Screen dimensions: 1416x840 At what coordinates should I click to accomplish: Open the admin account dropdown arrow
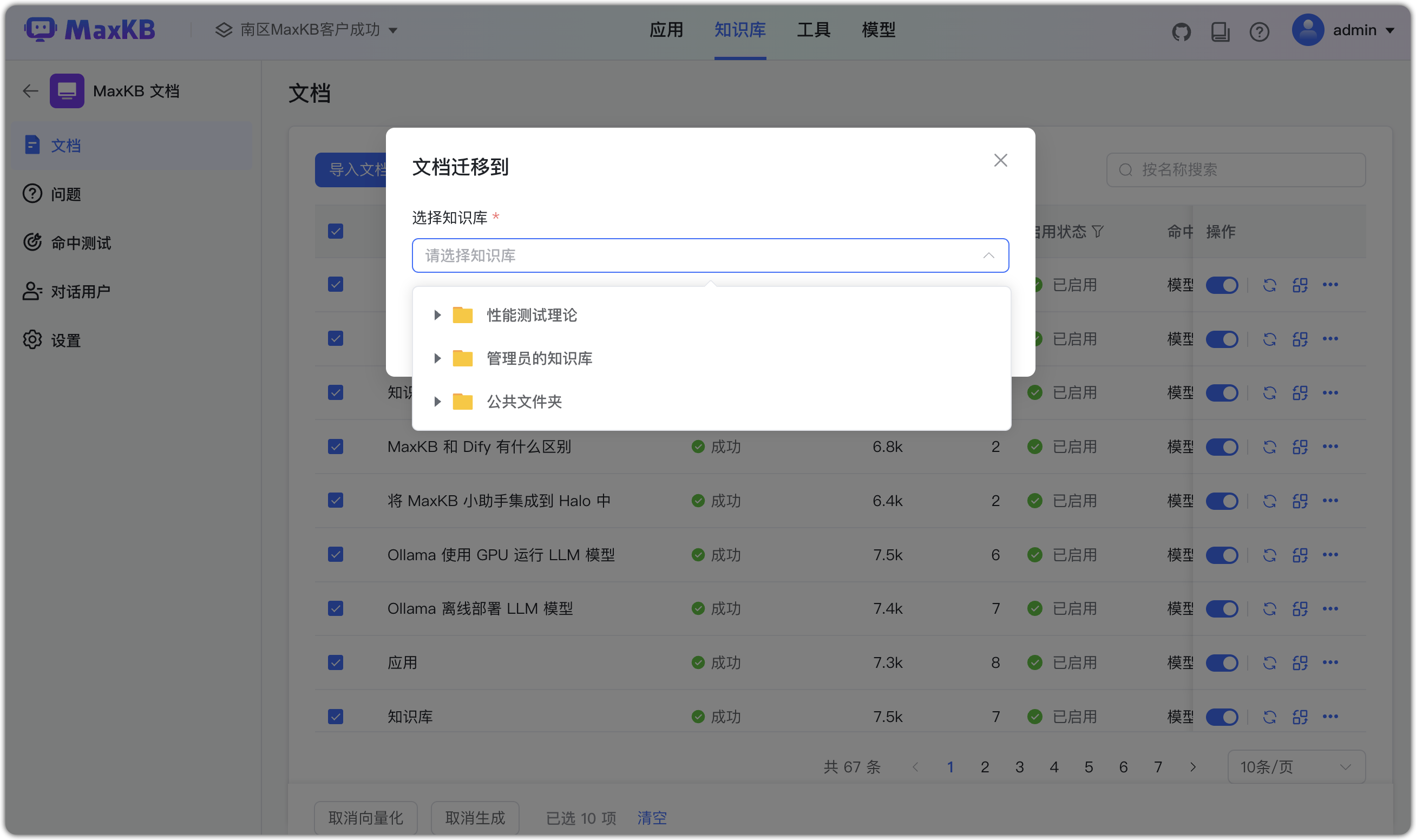1389,30
